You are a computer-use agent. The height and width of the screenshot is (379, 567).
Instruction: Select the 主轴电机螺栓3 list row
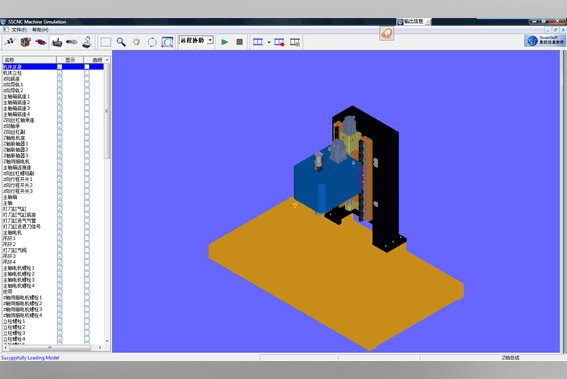click(x=54, y=280)
